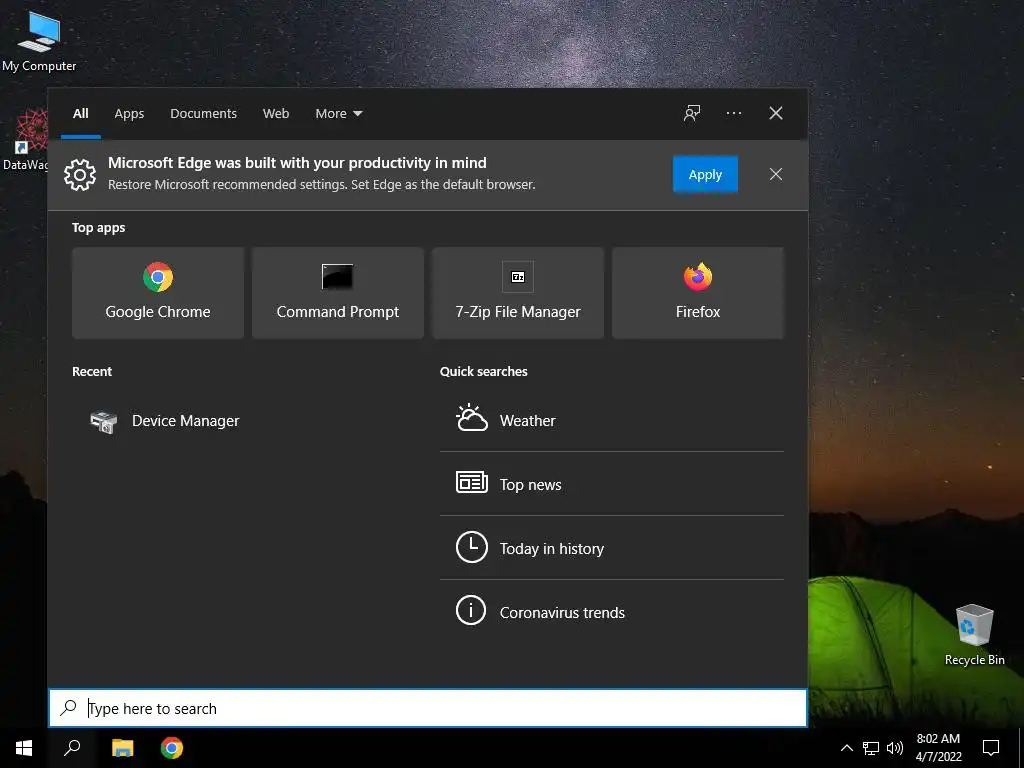The image size is (1024, 768).
Task: Open 7-Zip File Manager tile
Action: 518,293
